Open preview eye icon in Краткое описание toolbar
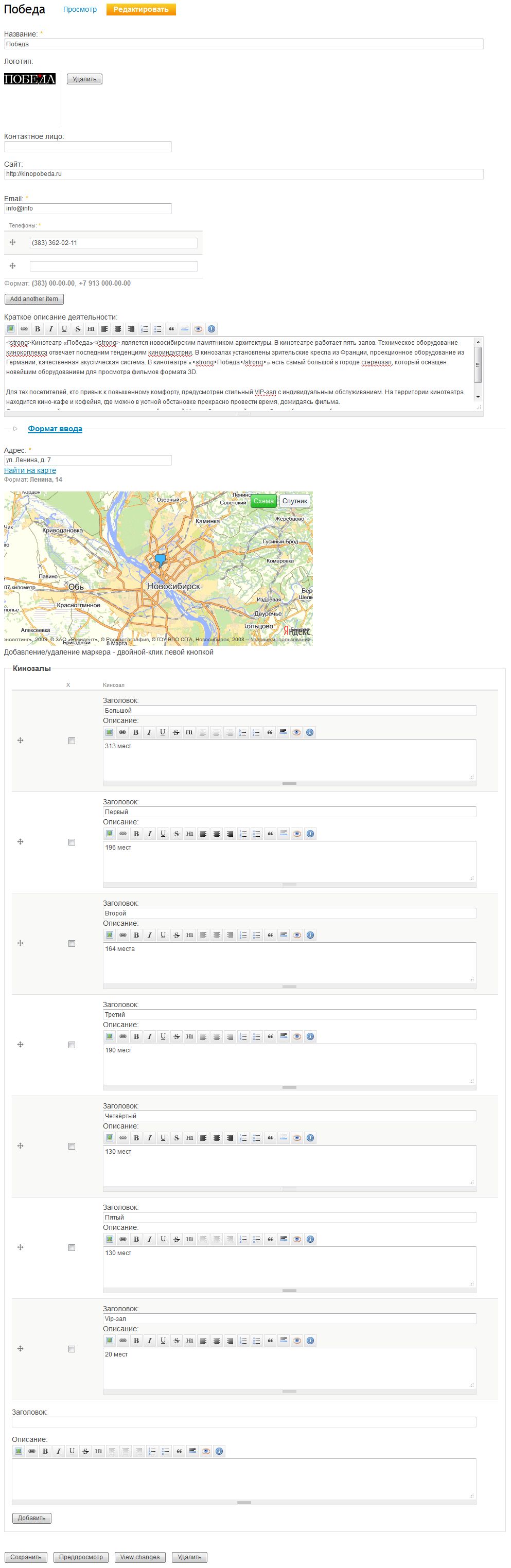The height and width of the screenshot is (1568, 511). point(198,329)
